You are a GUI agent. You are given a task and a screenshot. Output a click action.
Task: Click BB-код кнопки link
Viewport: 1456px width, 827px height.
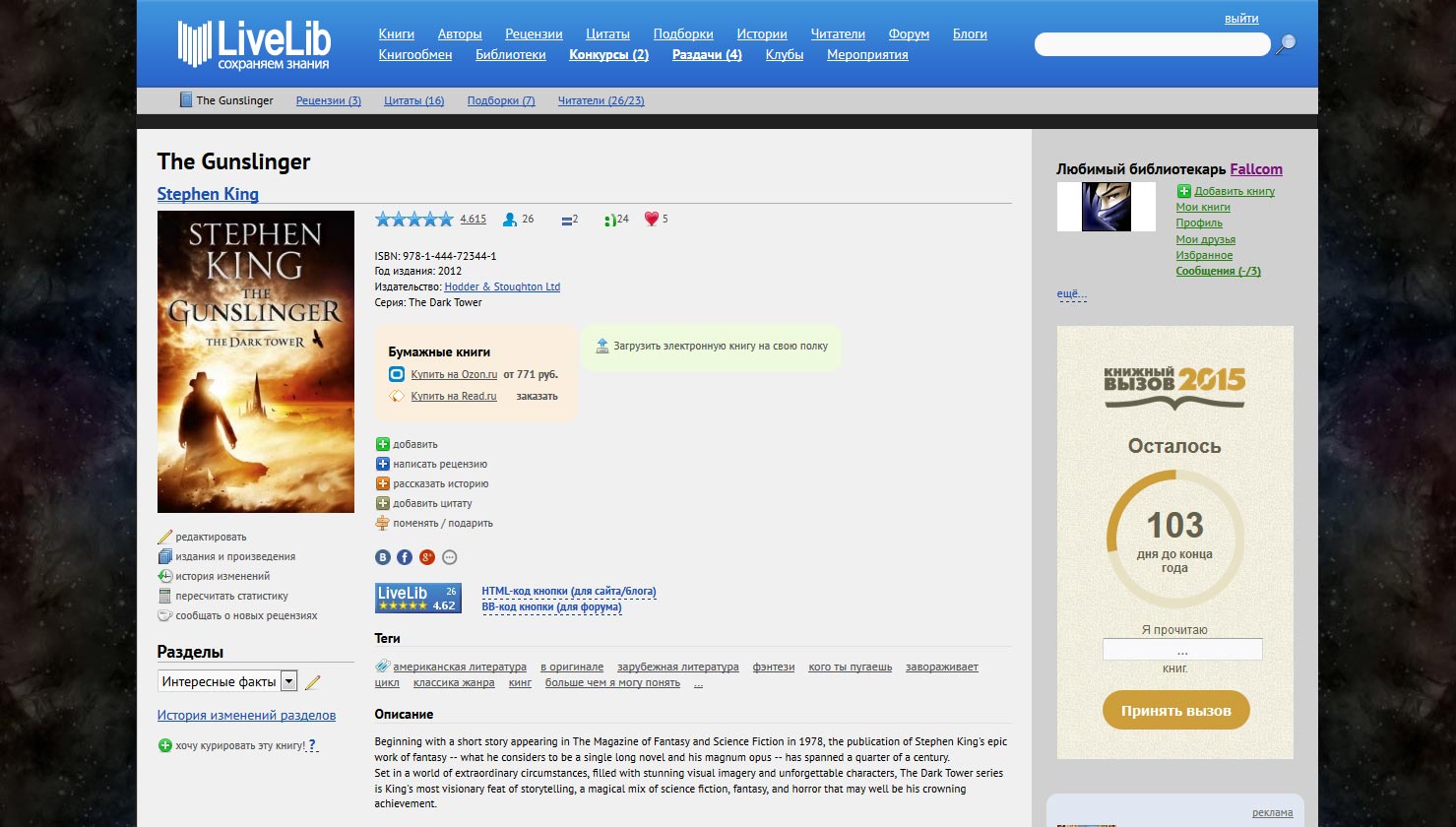pos(551,607)
